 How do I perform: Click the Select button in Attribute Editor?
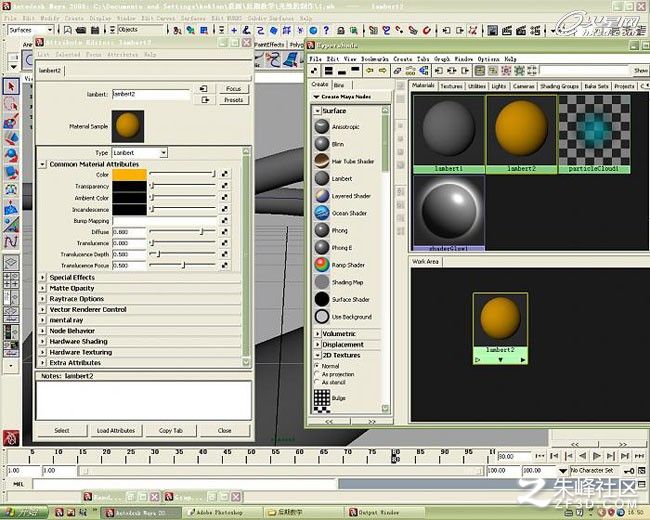(x=62, y=430)
